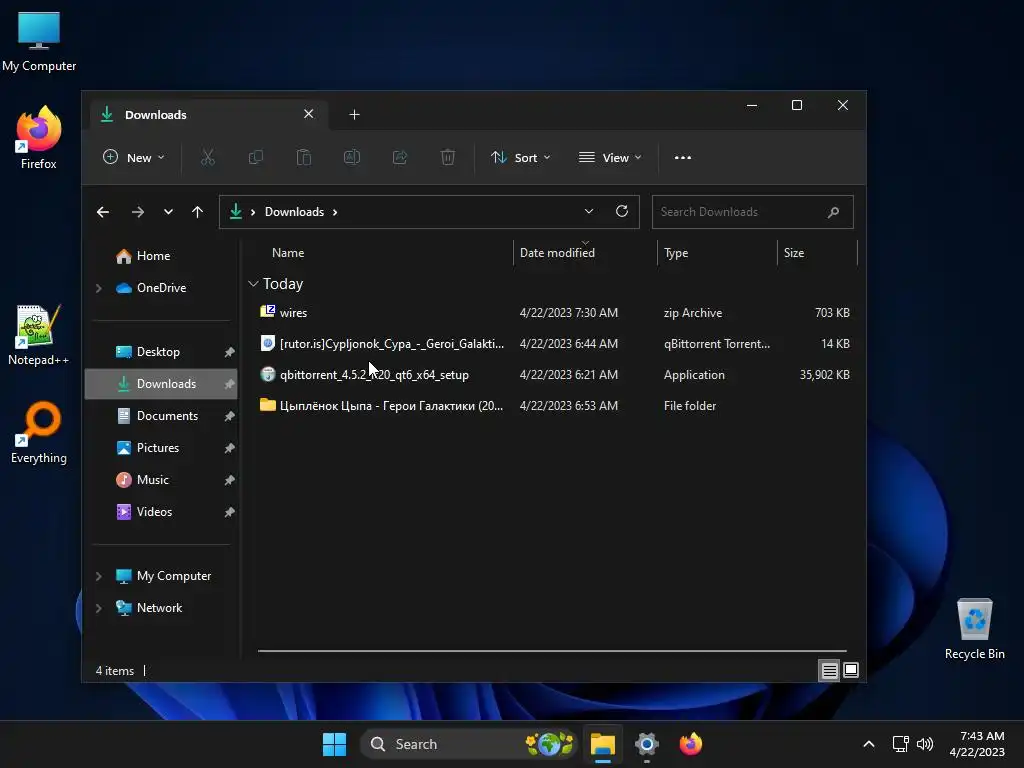Collapse the Today group
Image resolution: width=1024 pixels, height=768 pixels.
[253, 283]
